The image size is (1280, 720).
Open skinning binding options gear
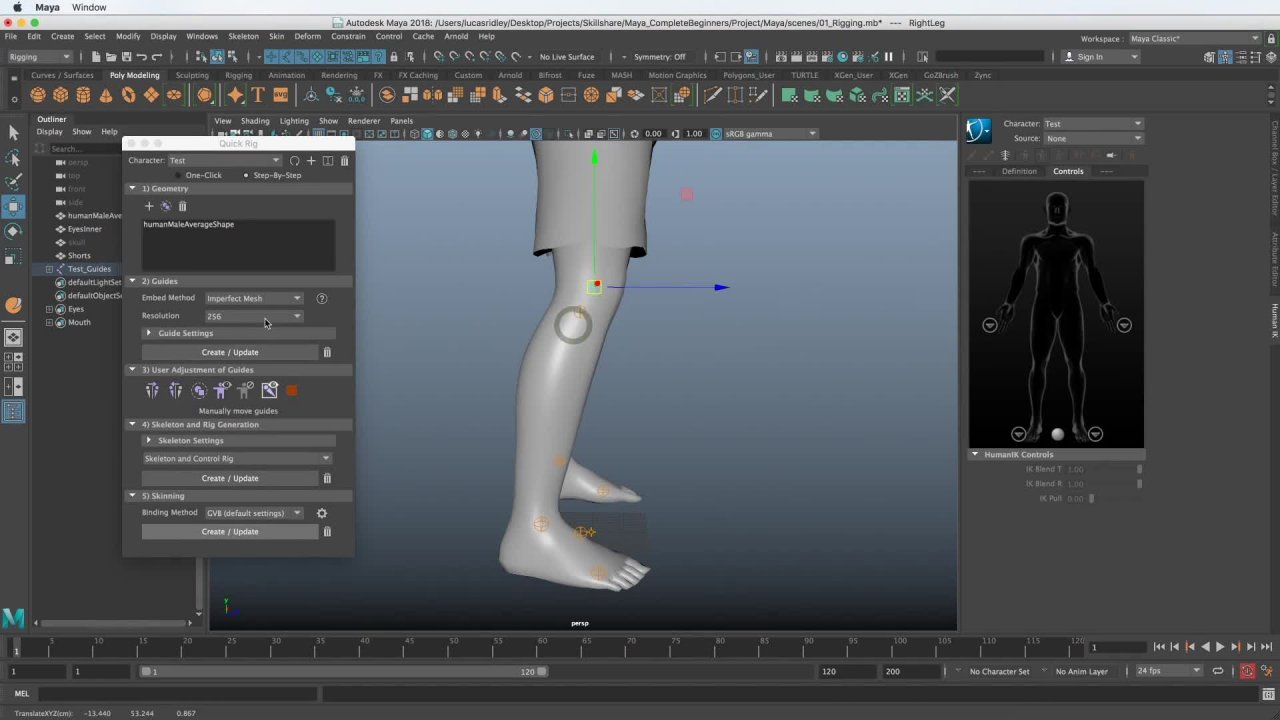(322, 513)
